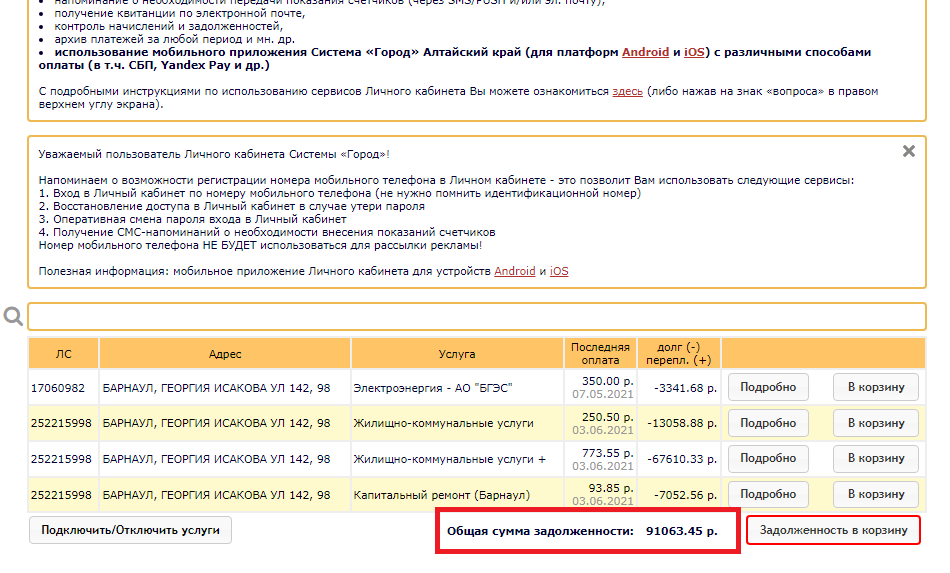This screenshot has height=573, width=950.
Task: Click the 'Последняя оплата' column header
Action: tap(600, 354)
